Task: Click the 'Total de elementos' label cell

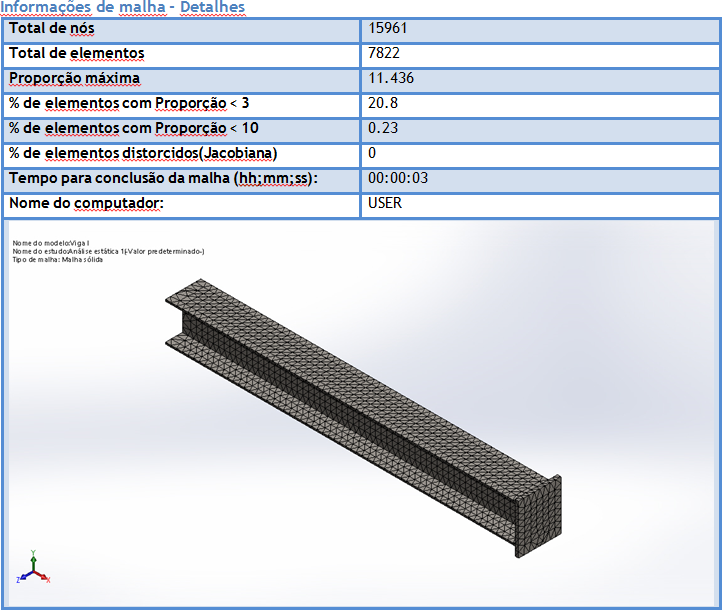Action: pos(76,54)
